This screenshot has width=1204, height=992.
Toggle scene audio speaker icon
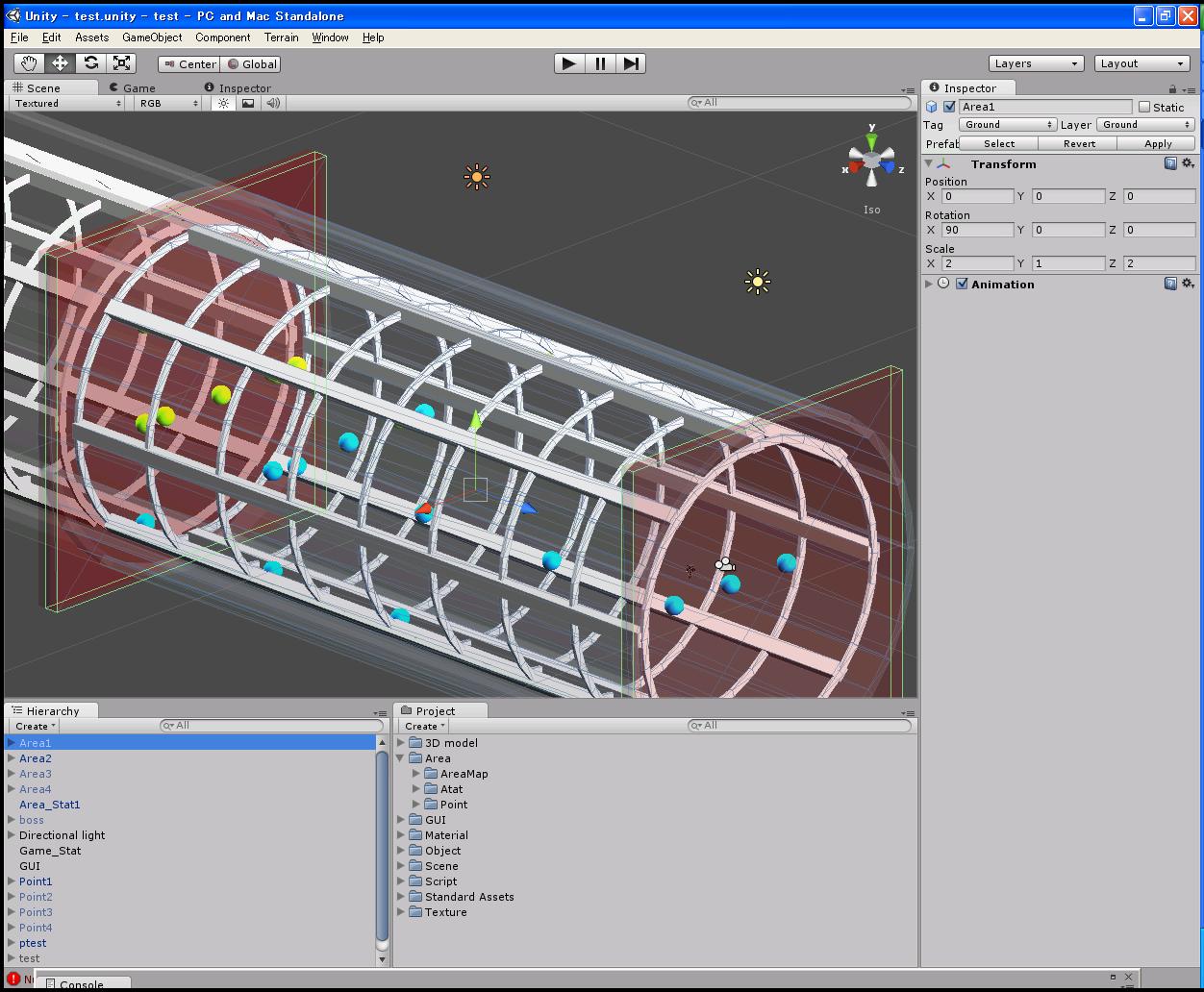click(273, 103)
